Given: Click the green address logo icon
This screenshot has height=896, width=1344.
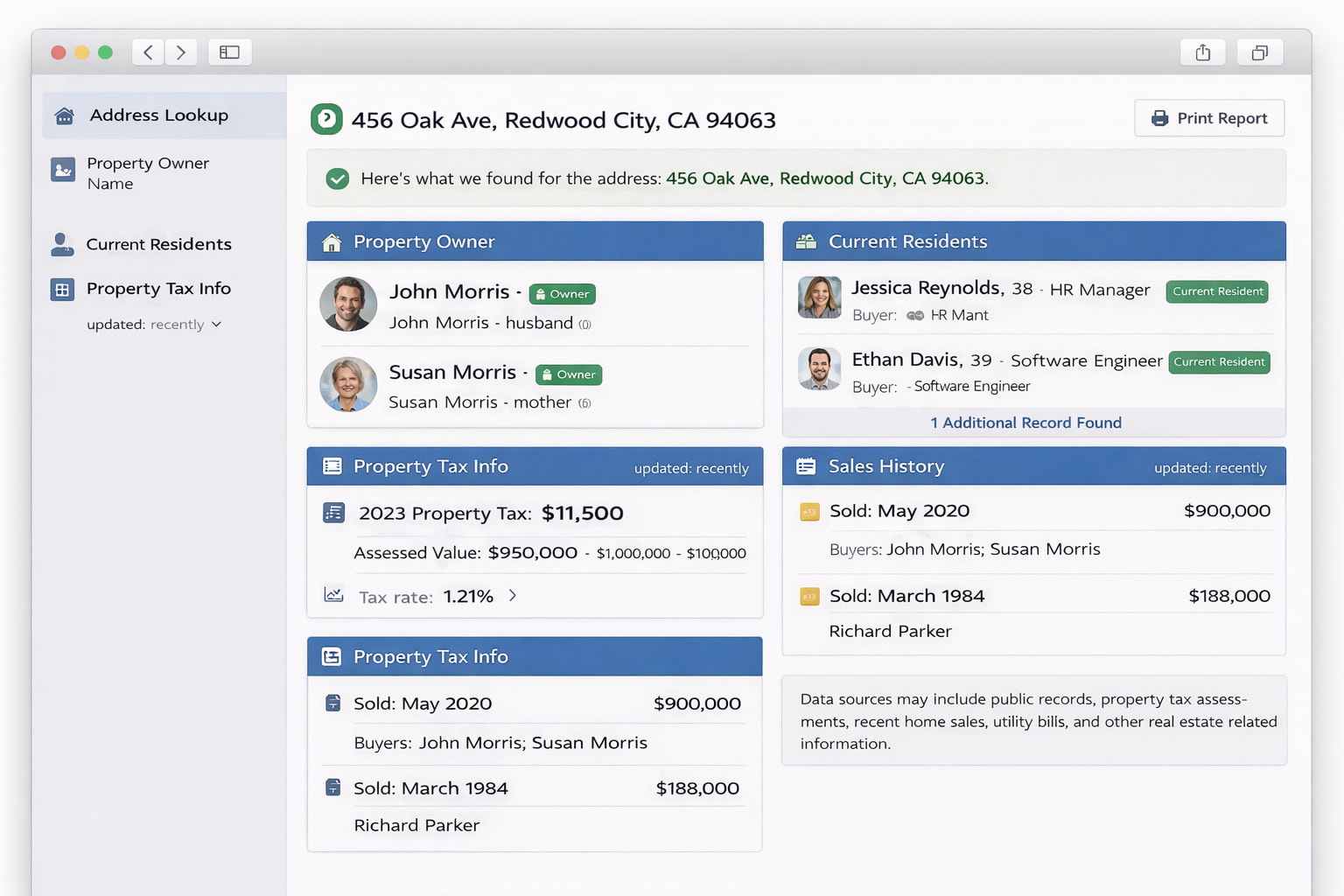Looking at the screenshot, I should [x=326, y=119].
